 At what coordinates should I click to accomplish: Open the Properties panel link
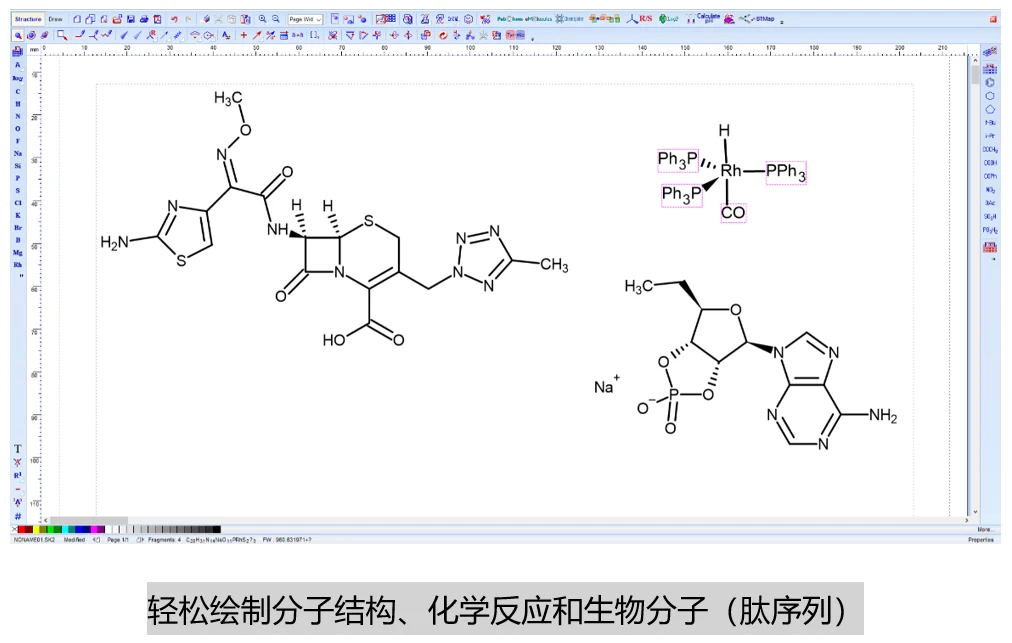(x=980, y=540)
